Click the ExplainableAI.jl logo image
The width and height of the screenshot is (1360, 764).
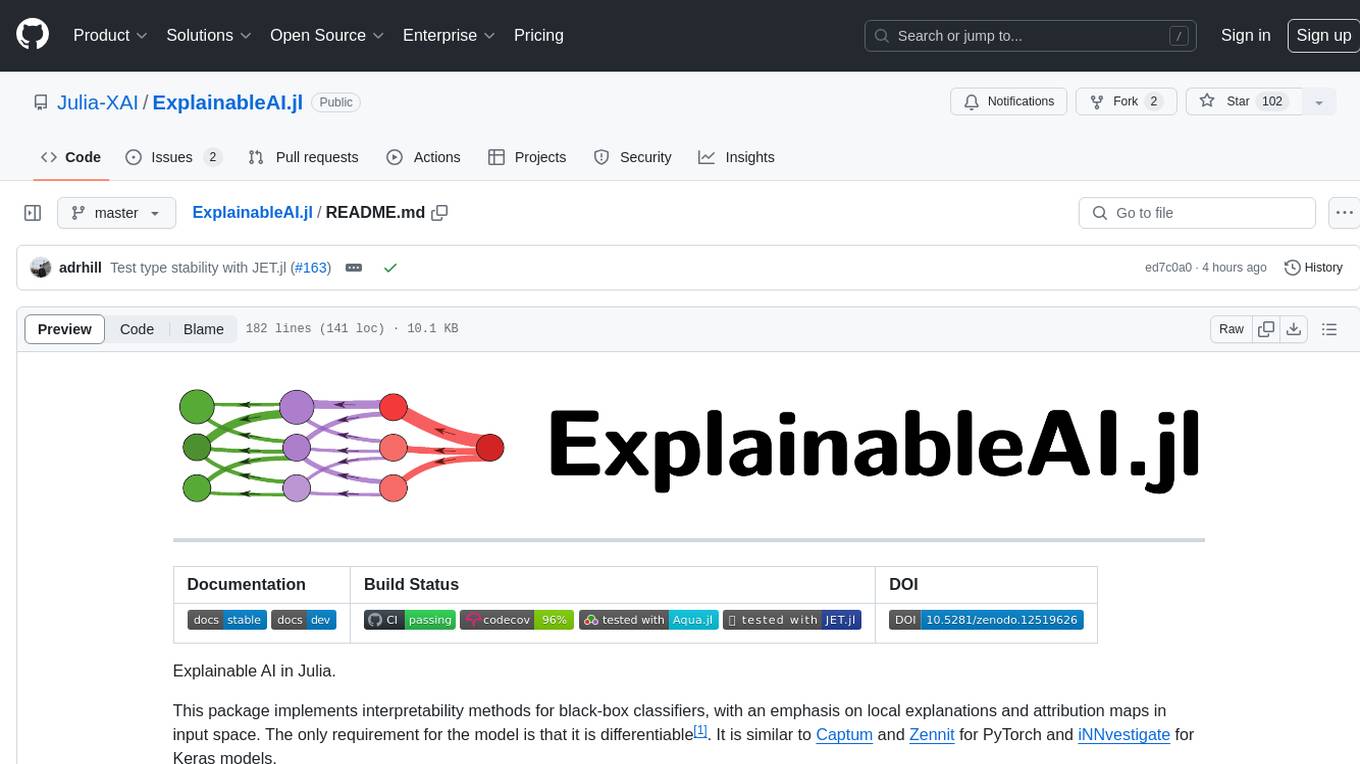[x=688, y=446]
